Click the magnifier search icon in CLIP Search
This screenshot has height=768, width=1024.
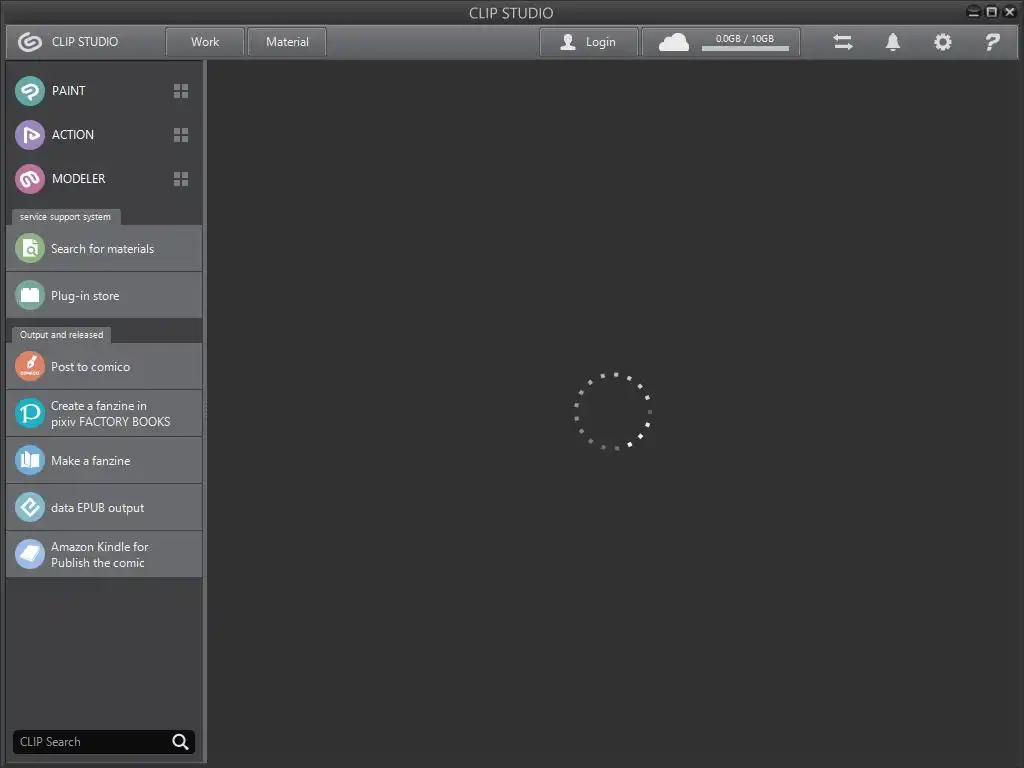click(x=180, y=742)
